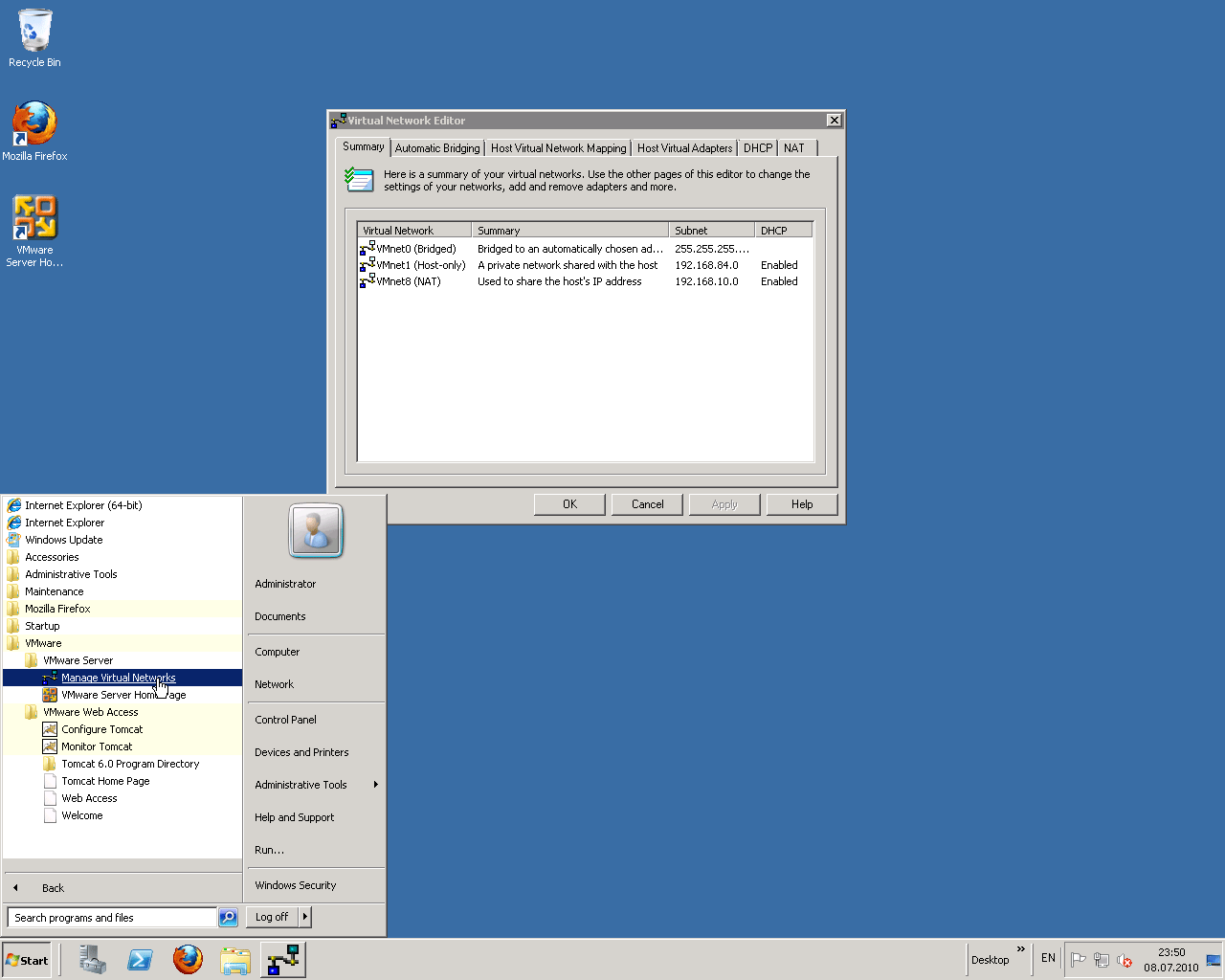Launch 32-bit Internet Explorer from Start menu
The width and height of the screenshot is (1225, 980).
coord(122,523)
